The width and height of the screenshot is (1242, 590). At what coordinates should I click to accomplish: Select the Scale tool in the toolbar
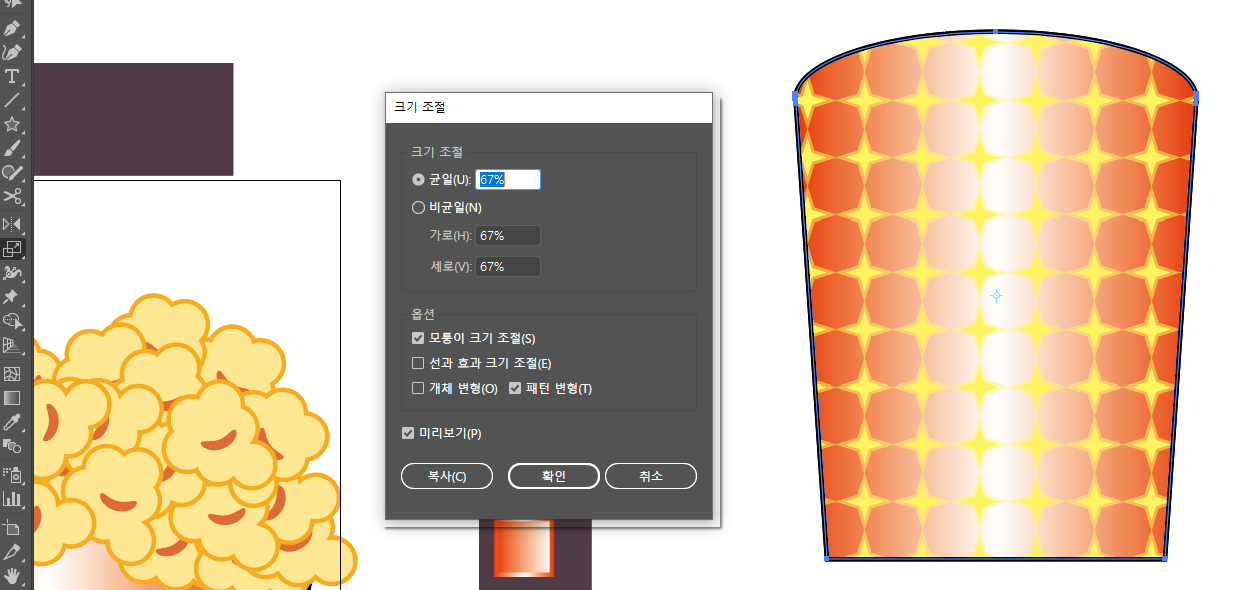pos(12,248)
